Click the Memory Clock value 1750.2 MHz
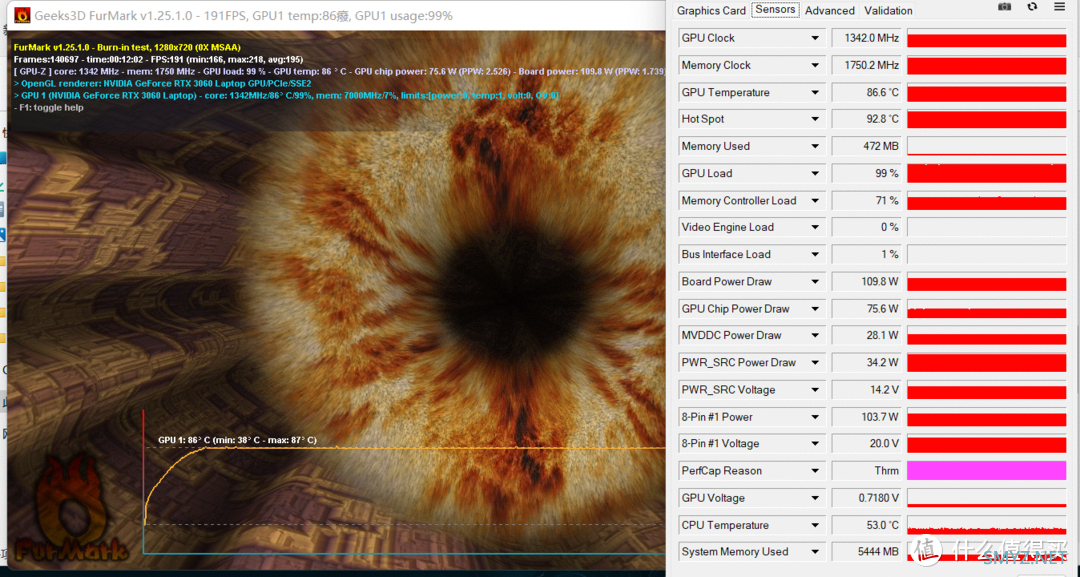This screenshot has height=577, width=1080. 866,65
